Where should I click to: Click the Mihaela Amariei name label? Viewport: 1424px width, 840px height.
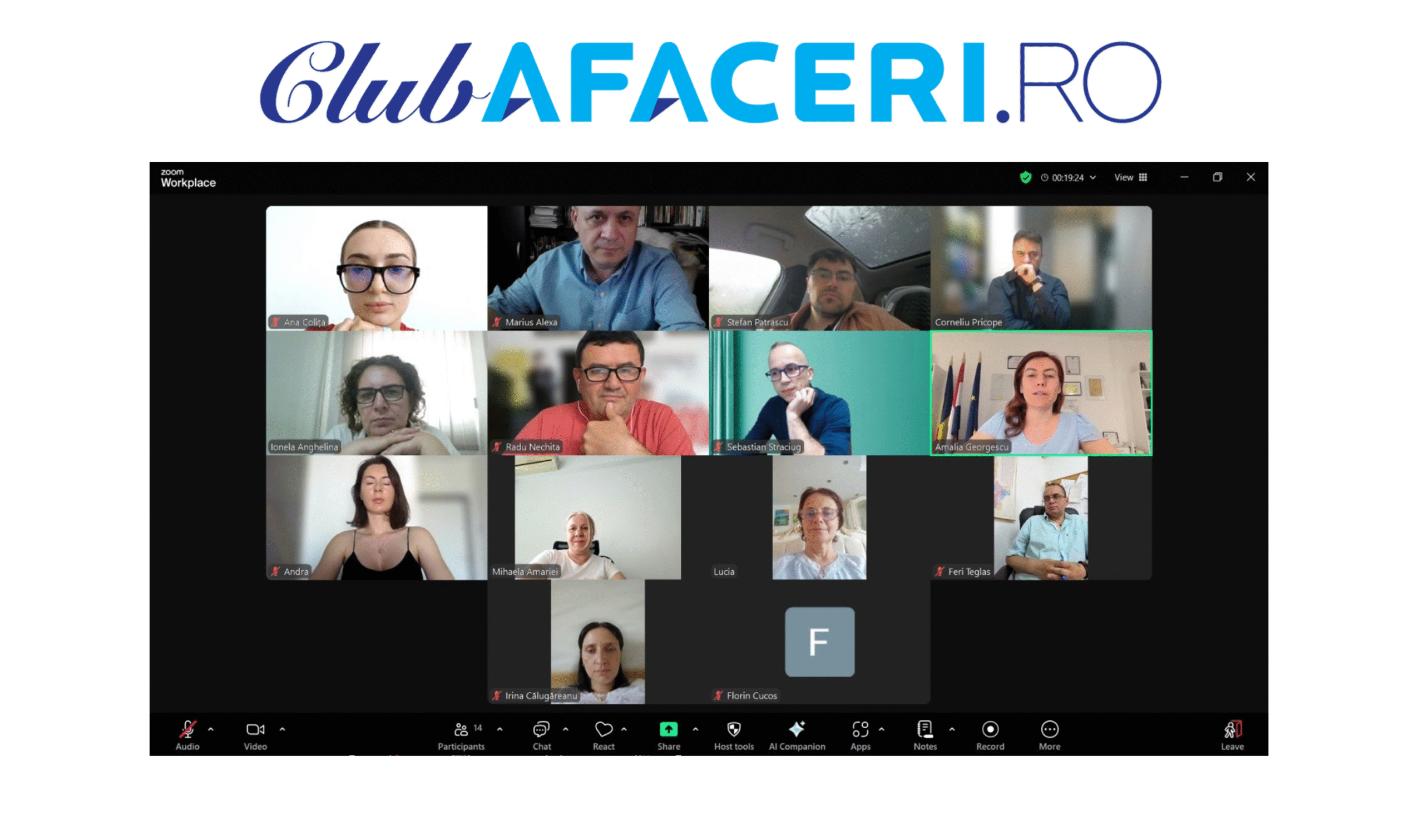coord(525,571)
